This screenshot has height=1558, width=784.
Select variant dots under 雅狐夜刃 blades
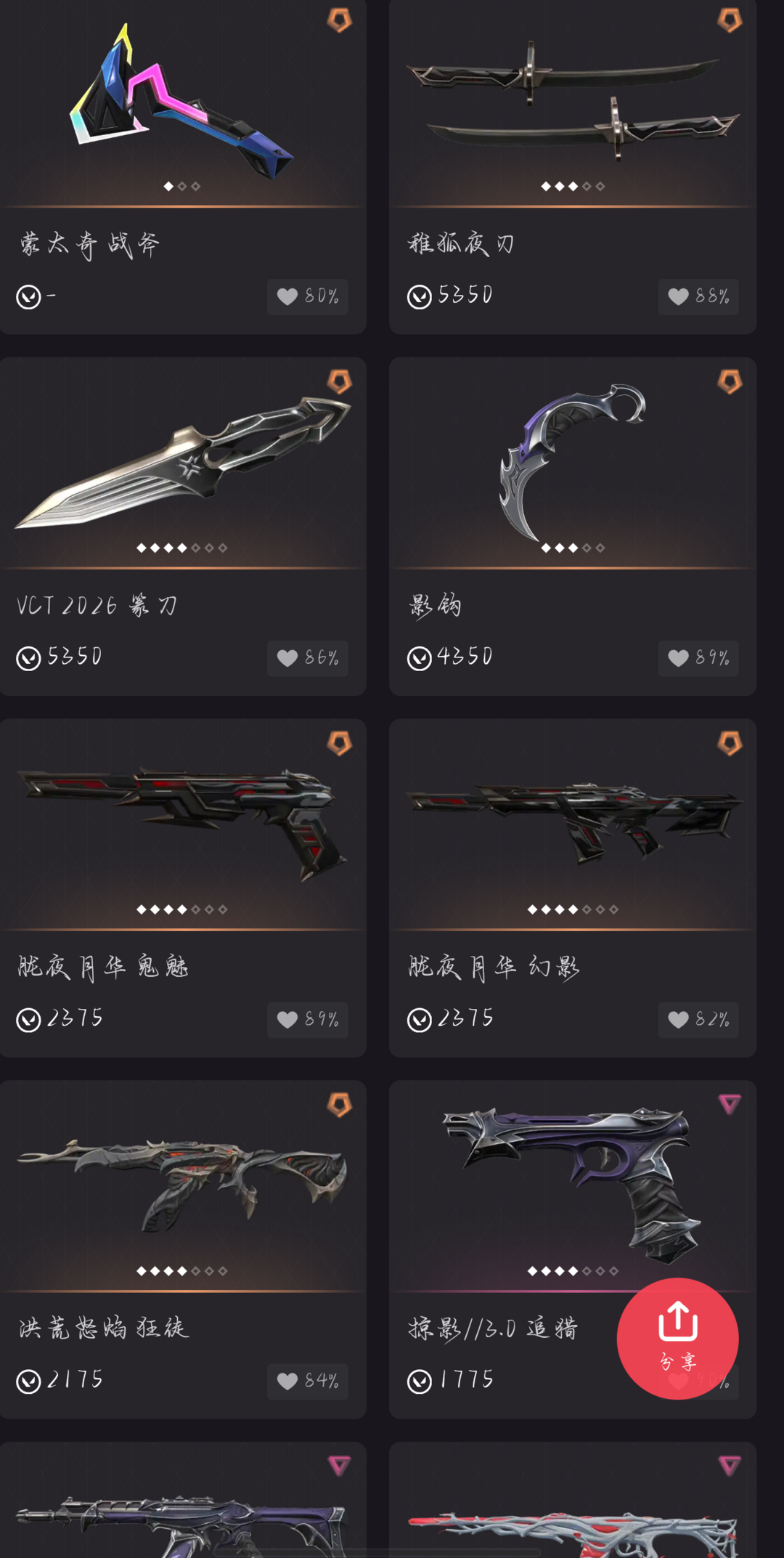click(573, 187)
